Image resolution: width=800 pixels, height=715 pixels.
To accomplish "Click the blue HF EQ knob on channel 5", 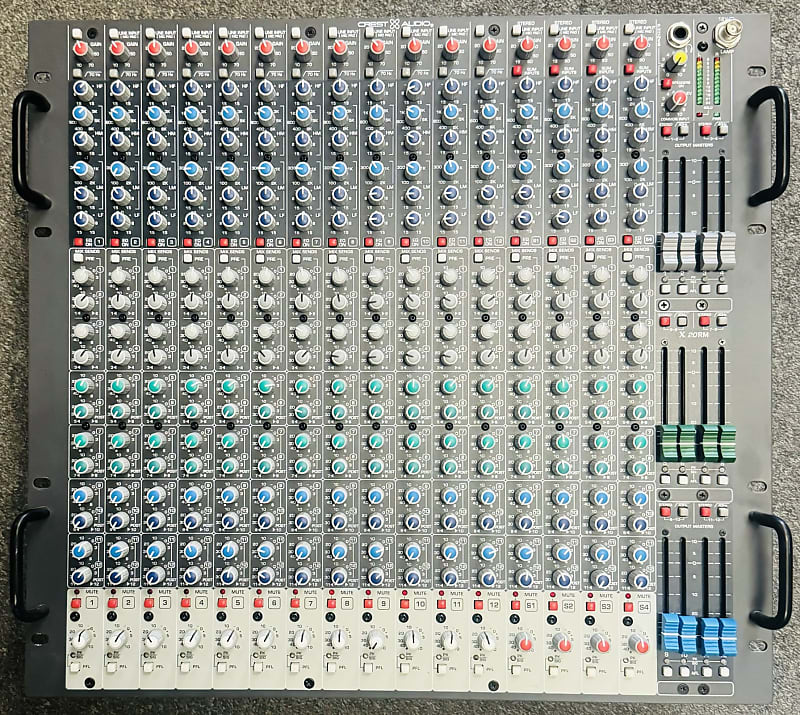I will point(229,89).
